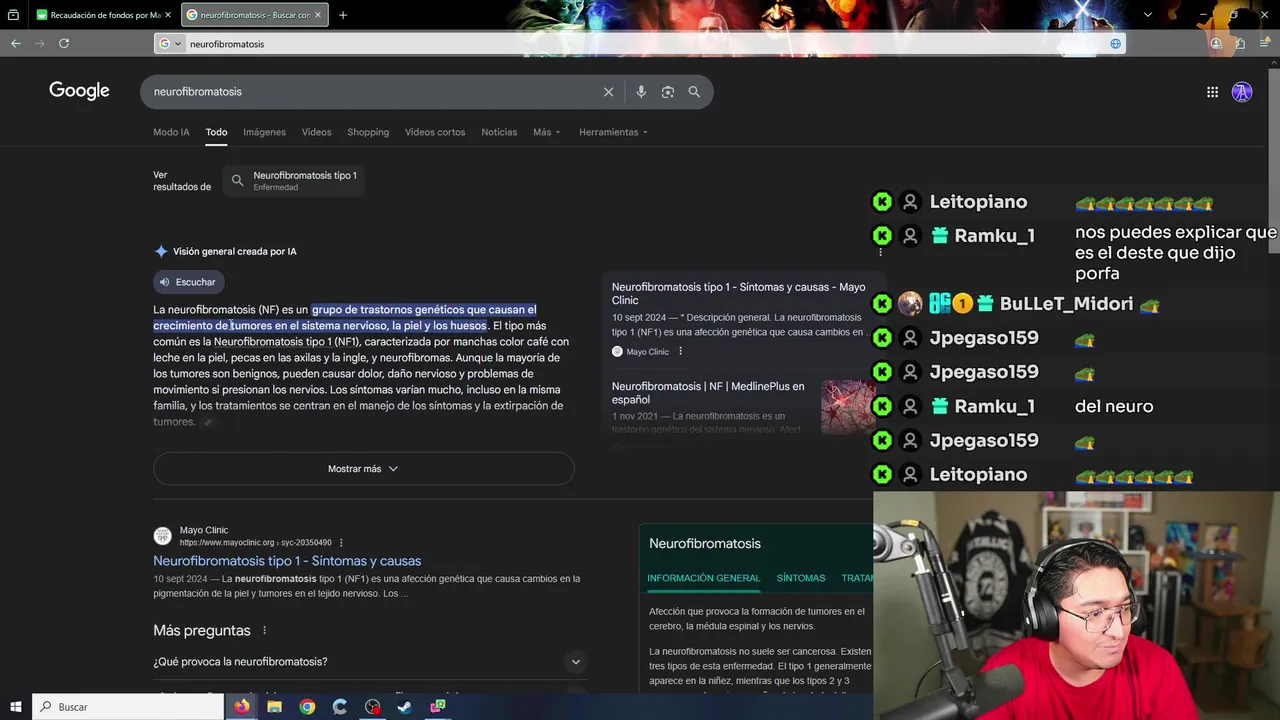Image resolution: width=1280 pixels, height=720 pixels.
Task: Open the extensions puzzle icon
Action: (x=1240, y=43)
